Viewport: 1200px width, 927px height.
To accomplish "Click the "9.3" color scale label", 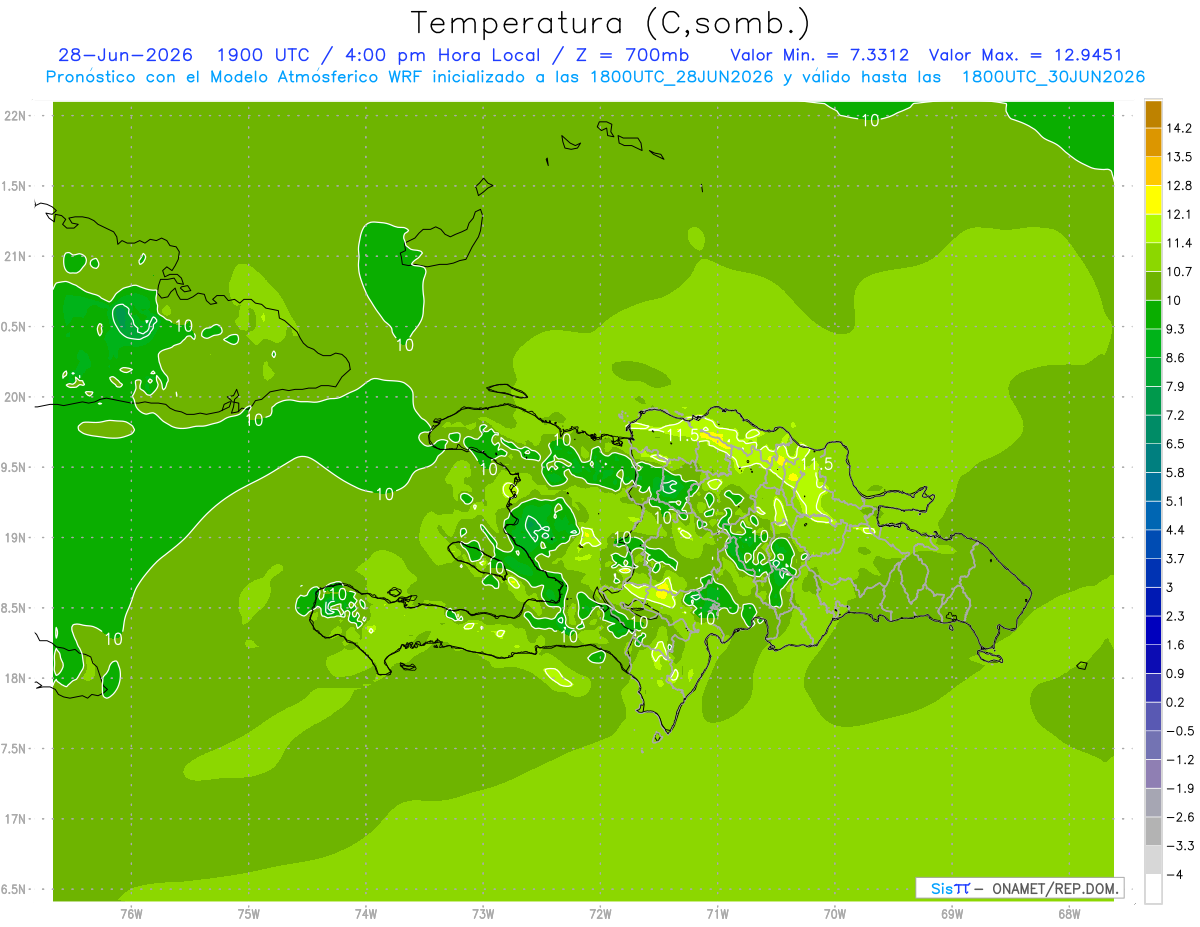I will (1176, 329).
